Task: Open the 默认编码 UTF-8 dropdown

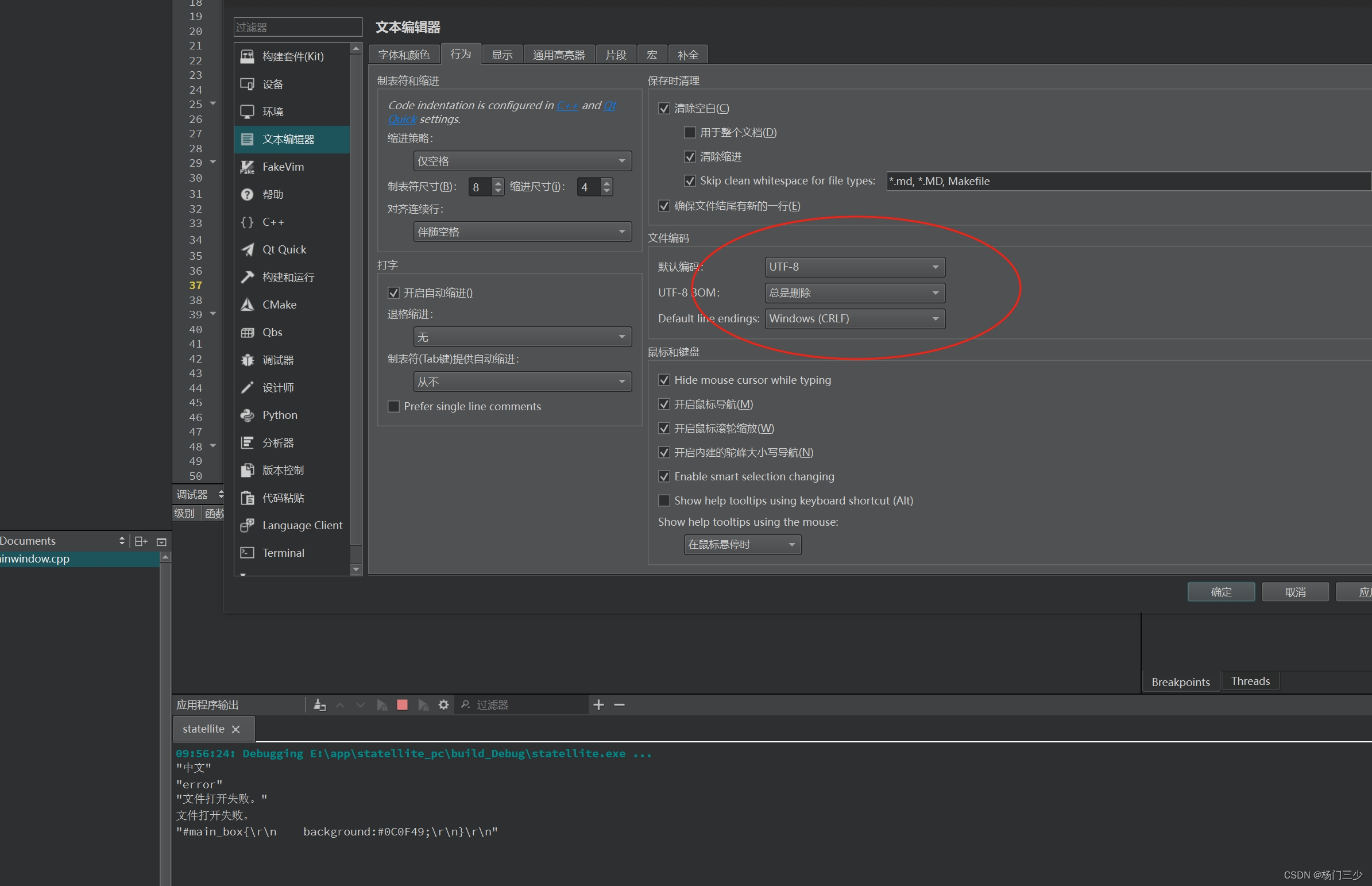Action: click(x=855, y=267)
